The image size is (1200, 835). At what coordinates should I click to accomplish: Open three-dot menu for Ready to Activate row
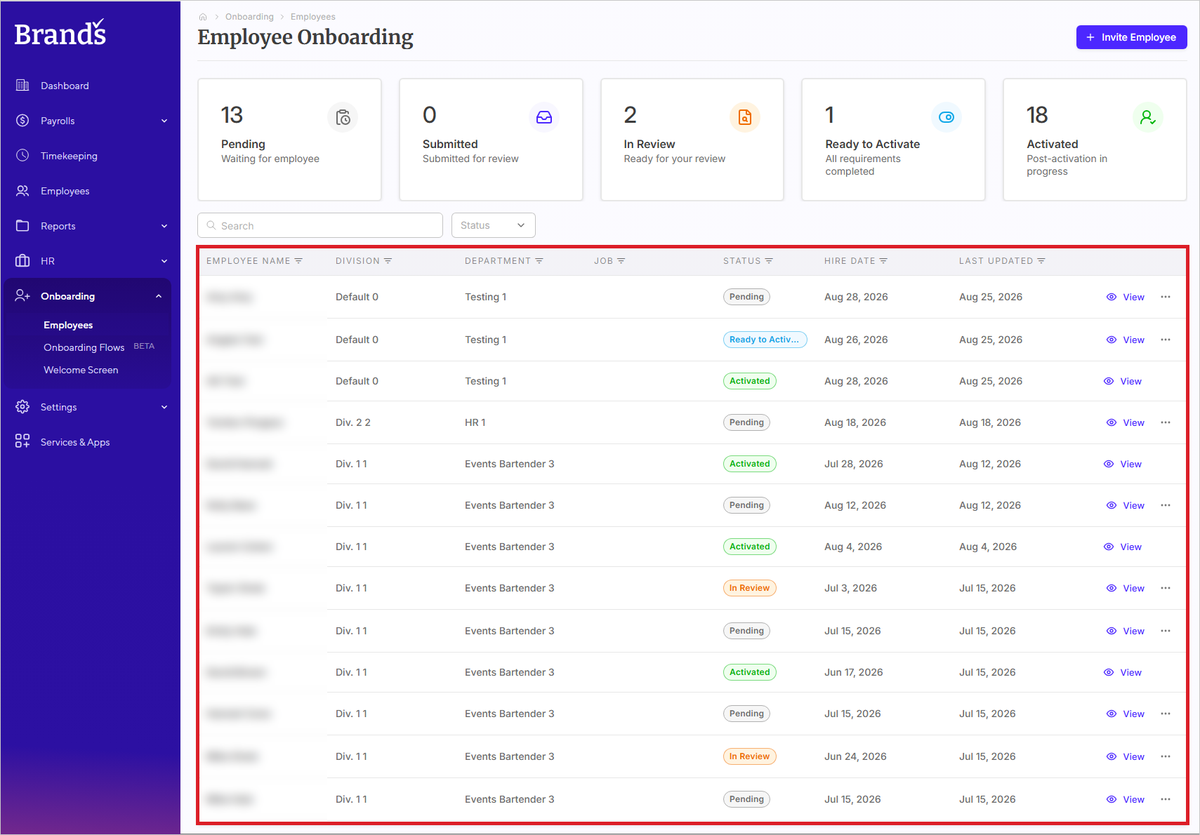pos(1165,340)
